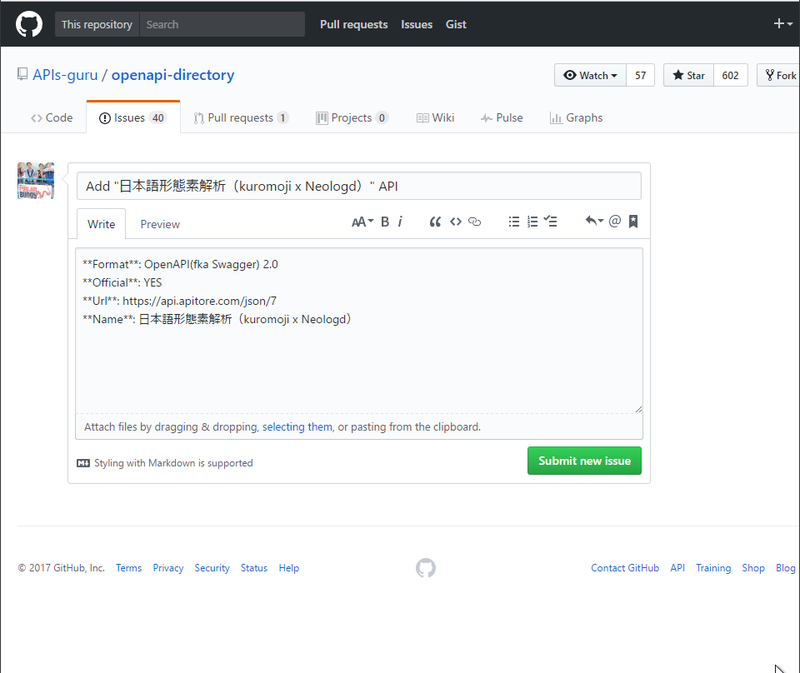
Task: View the 57 watchers count
Action: pyautogui.click(x=640, y=76)
